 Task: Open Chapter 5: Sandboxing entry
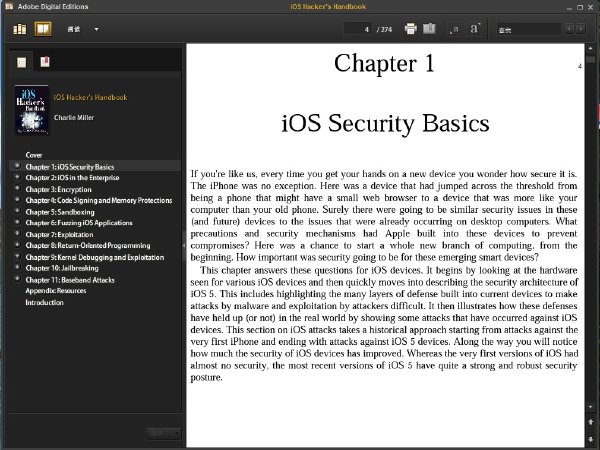pos(60,212)
